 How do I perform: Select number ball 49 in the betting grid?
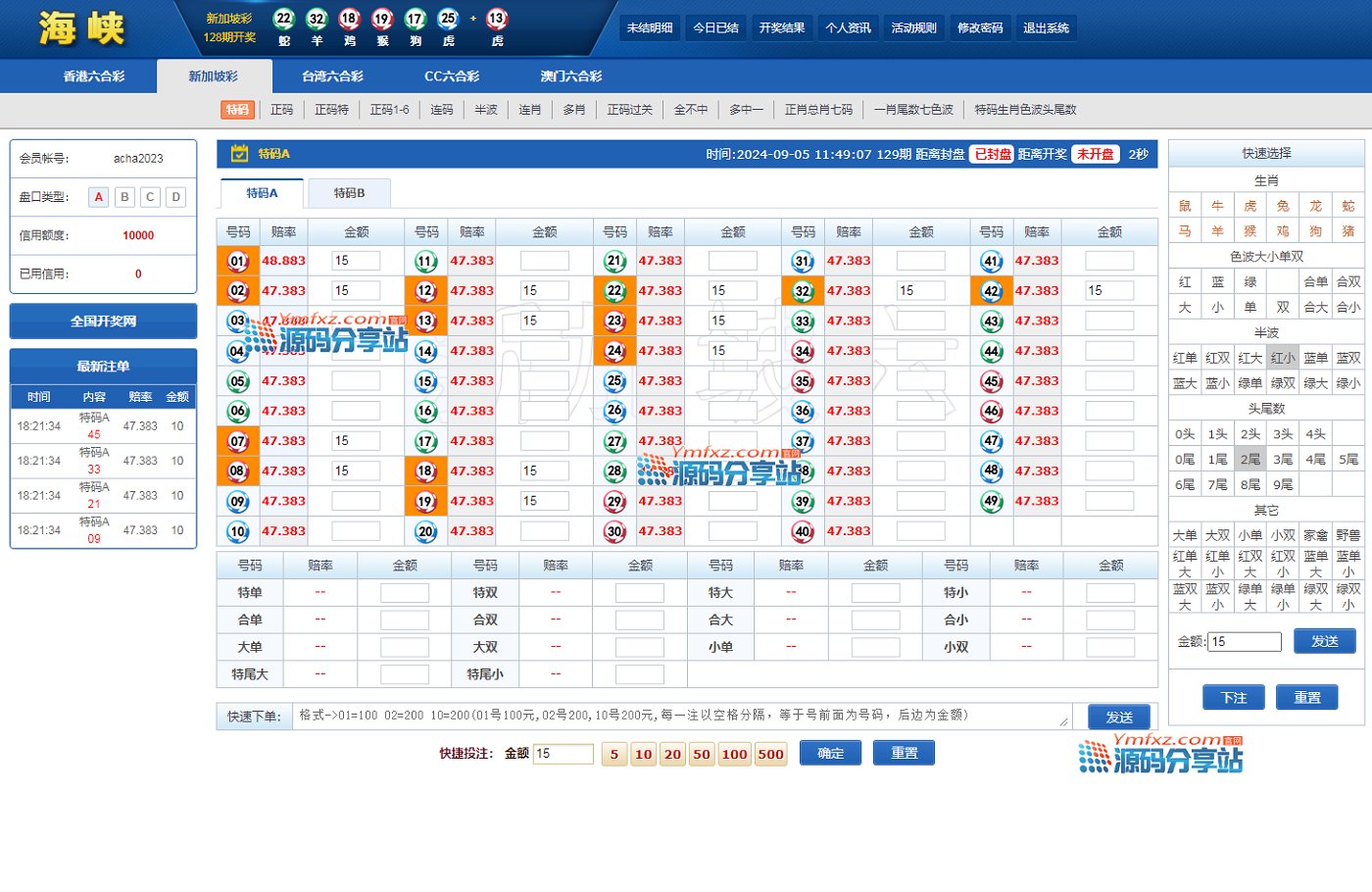(992, 502)
